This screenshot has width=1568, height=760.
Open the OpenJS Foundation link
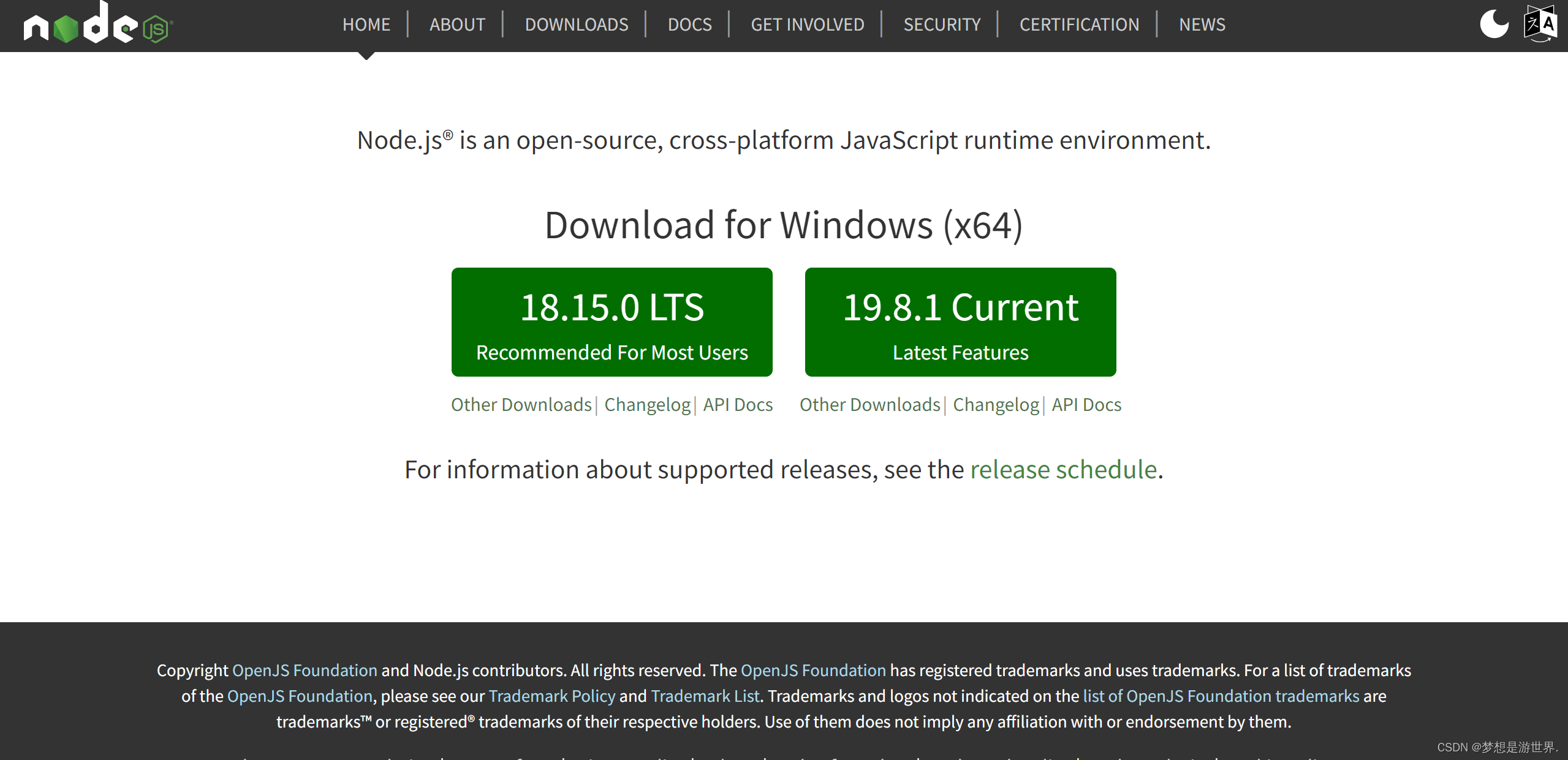(x=305, y=670)
